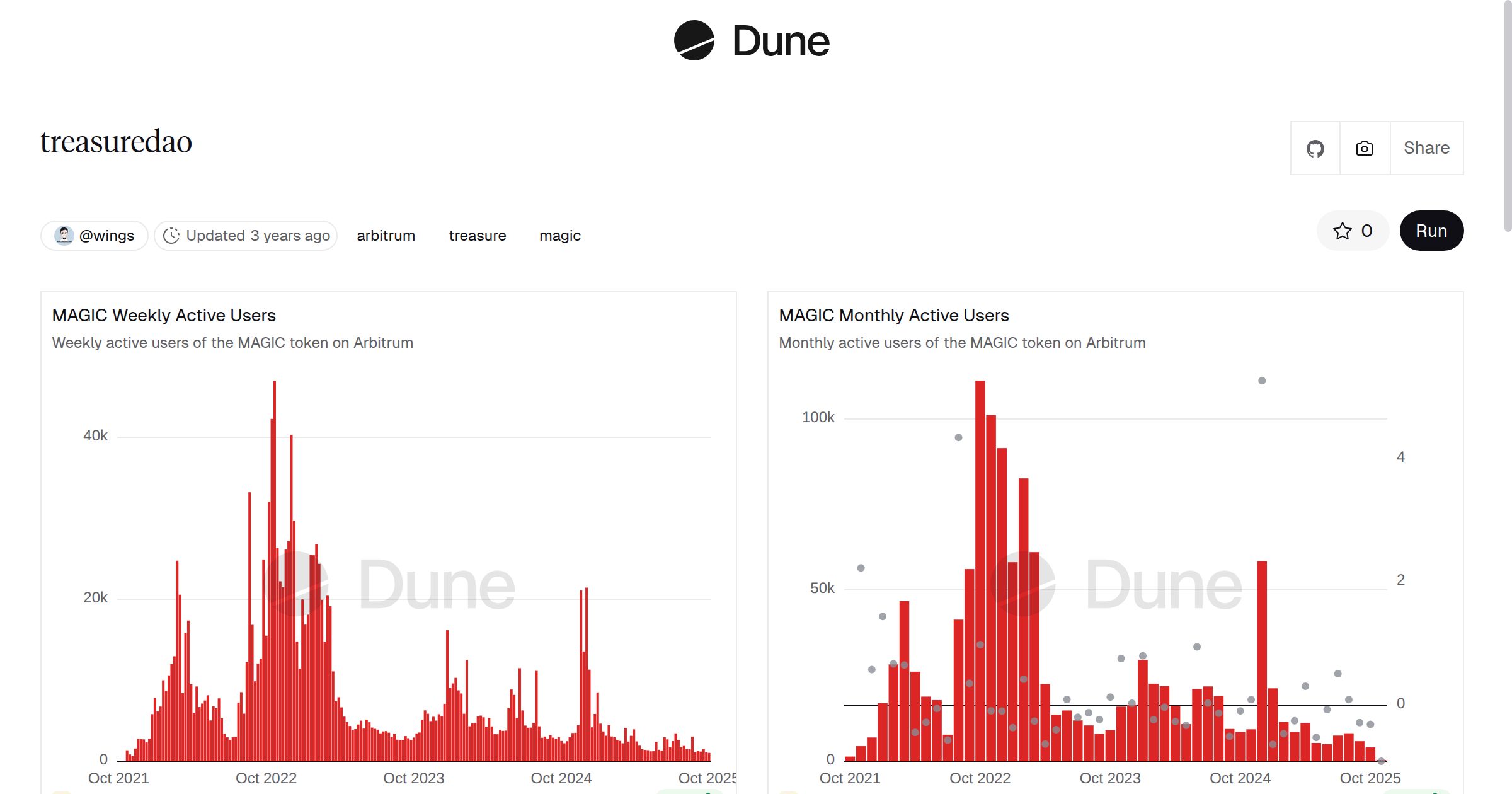Click the treasuredao dashboard title
The height and width of the screenshot is (794, 1512).
[x=116, y=142]
